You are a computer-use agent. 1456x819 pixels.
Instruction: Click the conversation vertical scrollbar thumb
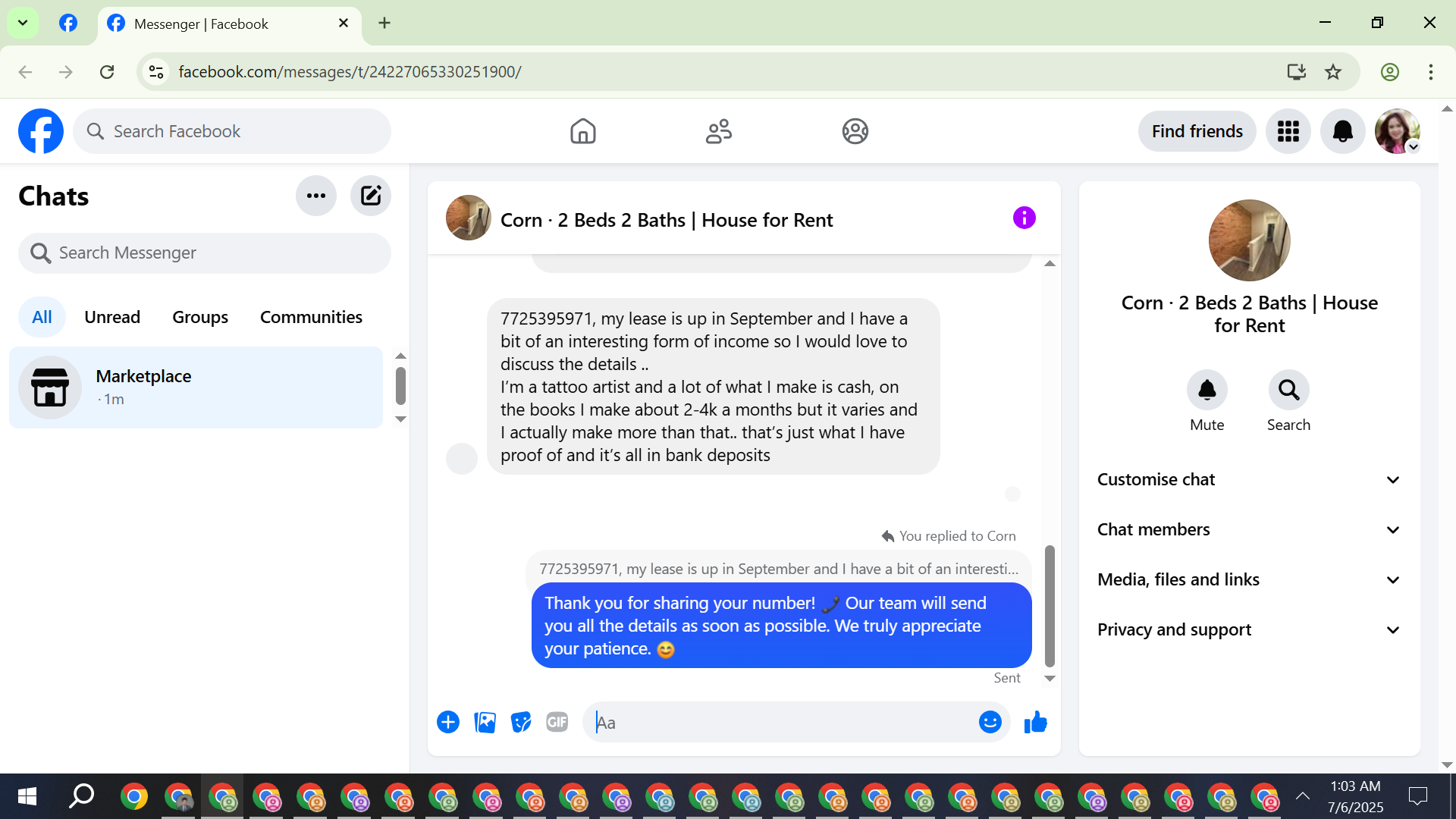1050,605
